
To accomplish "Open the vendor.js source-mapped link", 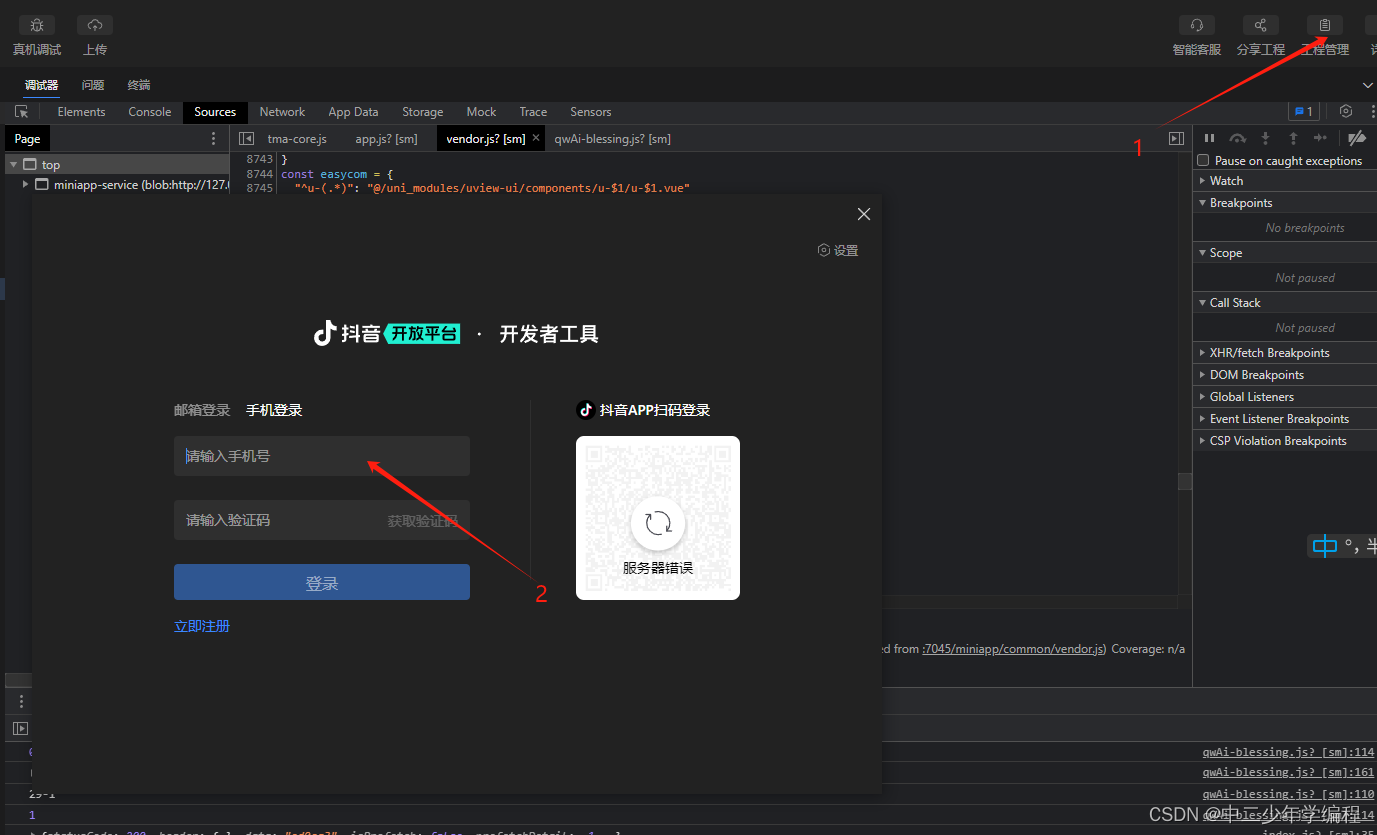I will pos(1014,649).
